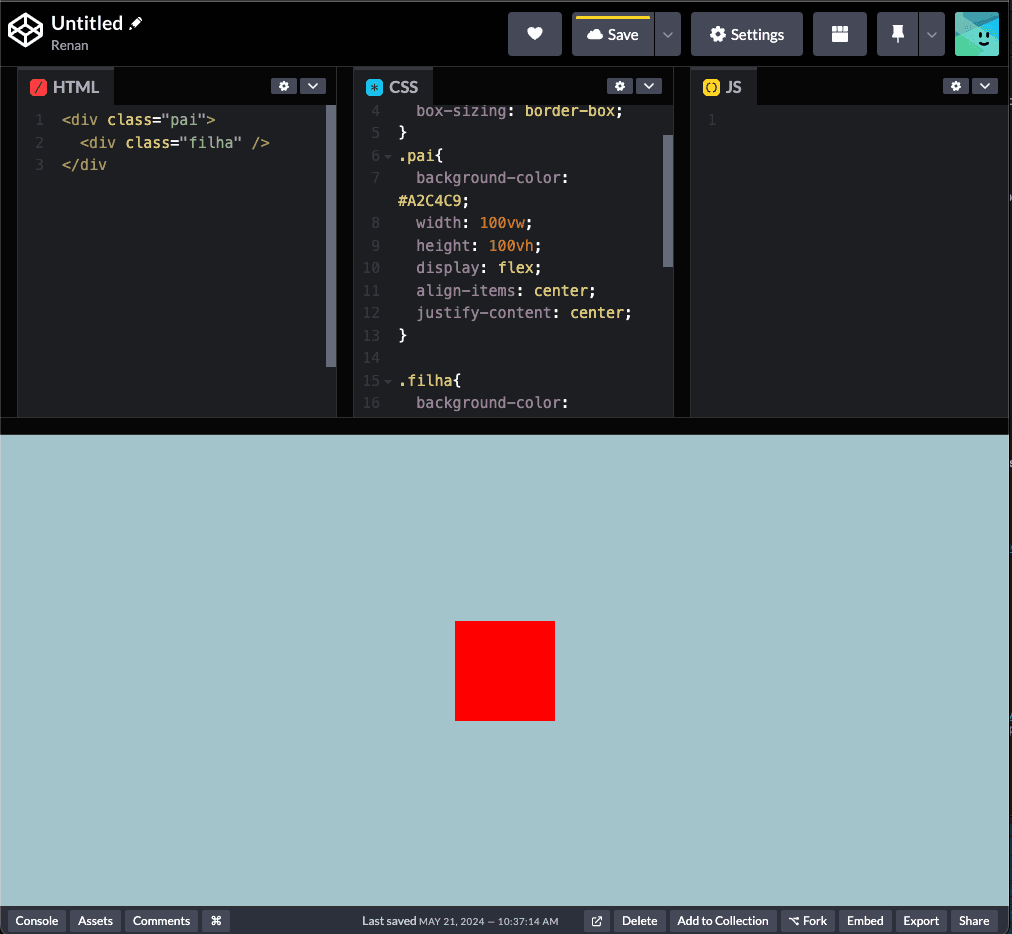Love this pen with the heart button
Viewport: 1012px width, 934px height.
click(534, 34)
